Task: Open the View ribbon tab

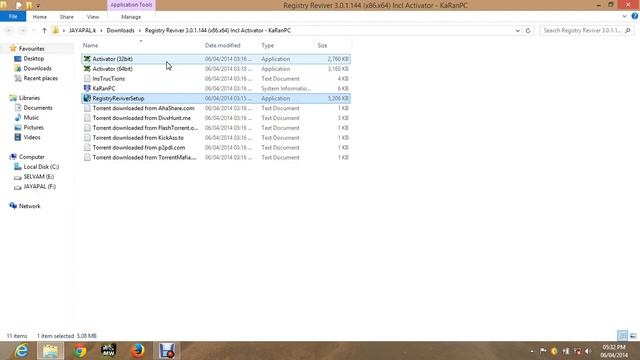Action: pyautogui.click(x=93, y=17)
